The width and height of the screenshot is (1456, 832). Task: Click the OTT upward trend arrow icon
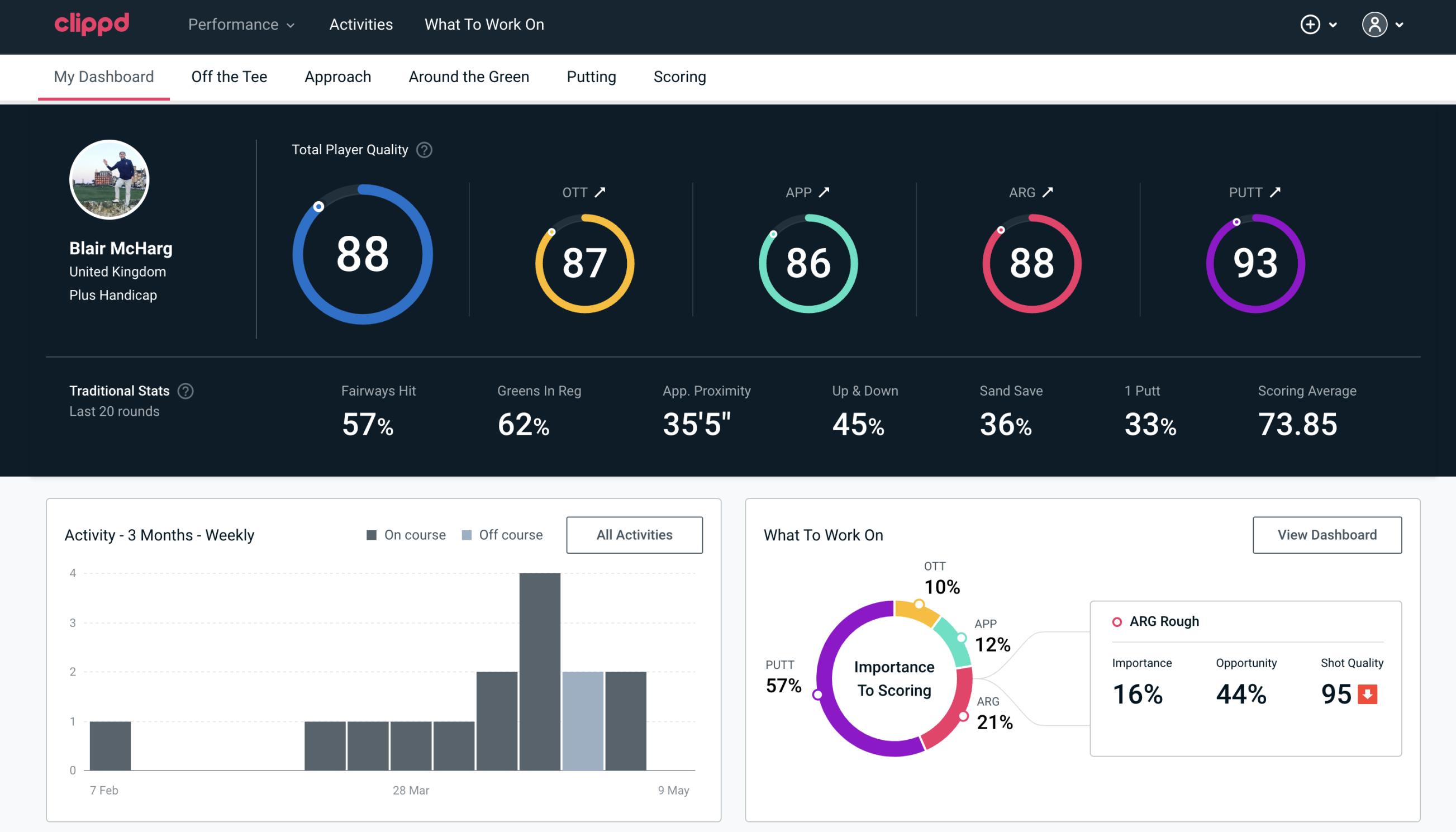[x=600, y=192]
